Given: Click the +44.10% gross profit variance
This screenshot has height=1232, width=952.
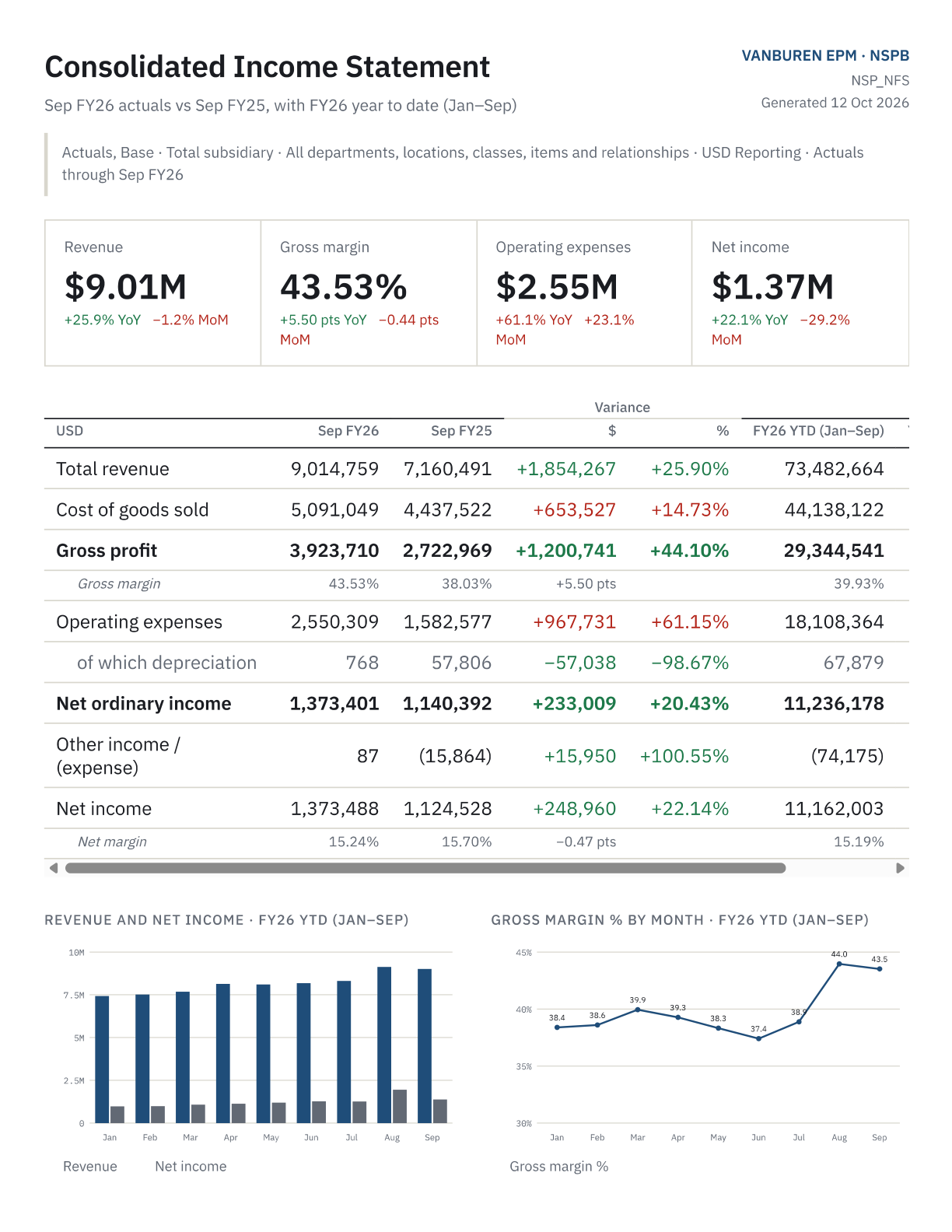Looking at the screenshot, I should (689, 551).
